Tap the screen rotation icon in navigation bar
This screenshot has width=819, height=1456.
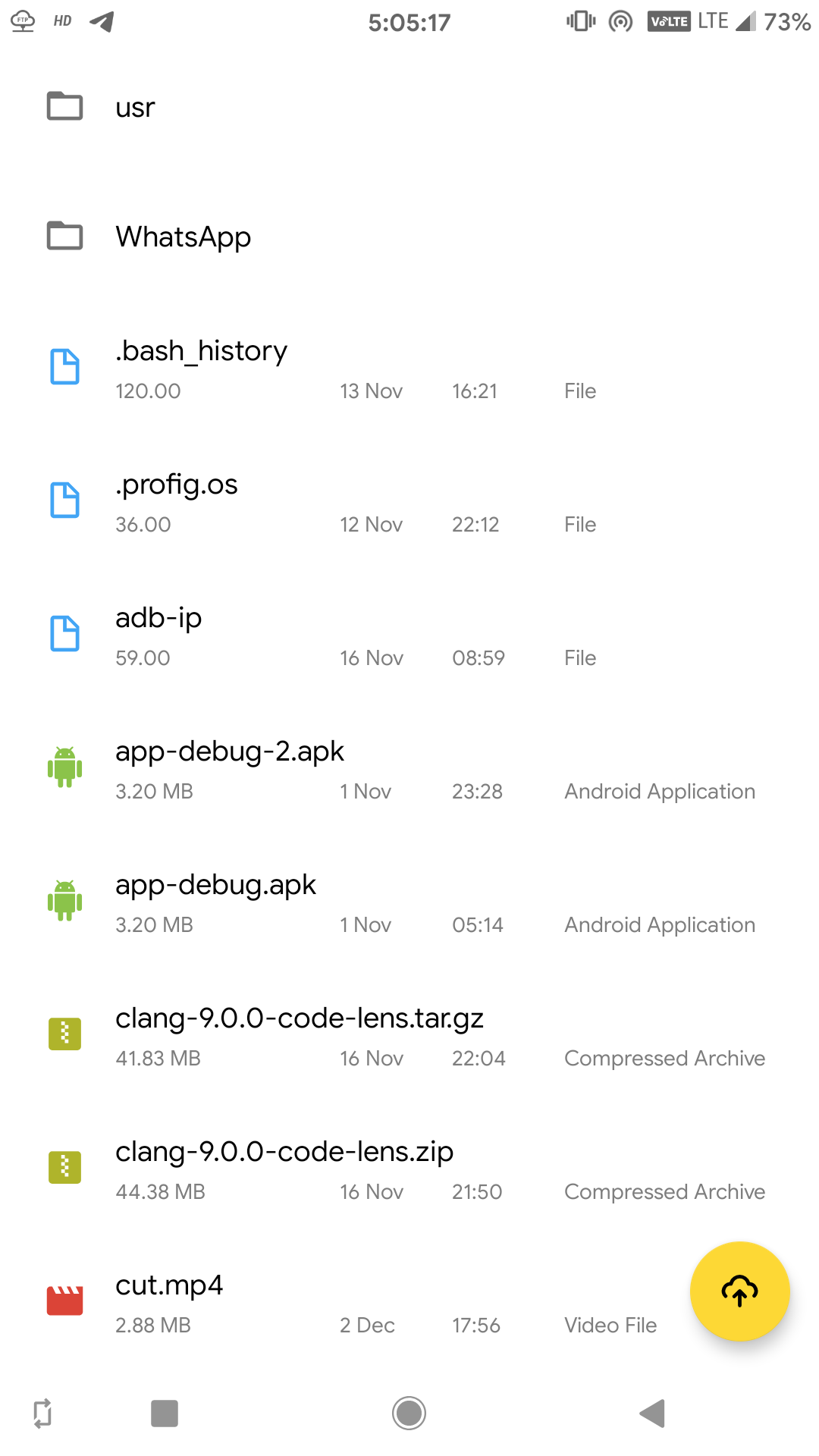42,1414
